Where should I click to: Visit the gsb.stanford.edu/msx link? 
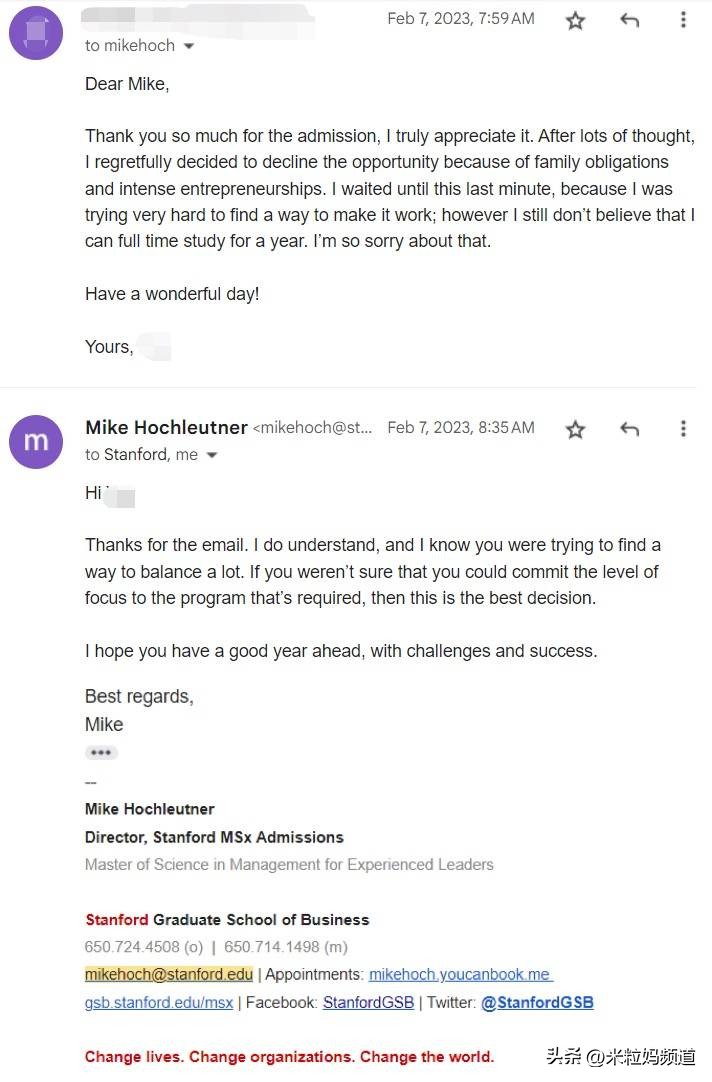[159, 1002]
